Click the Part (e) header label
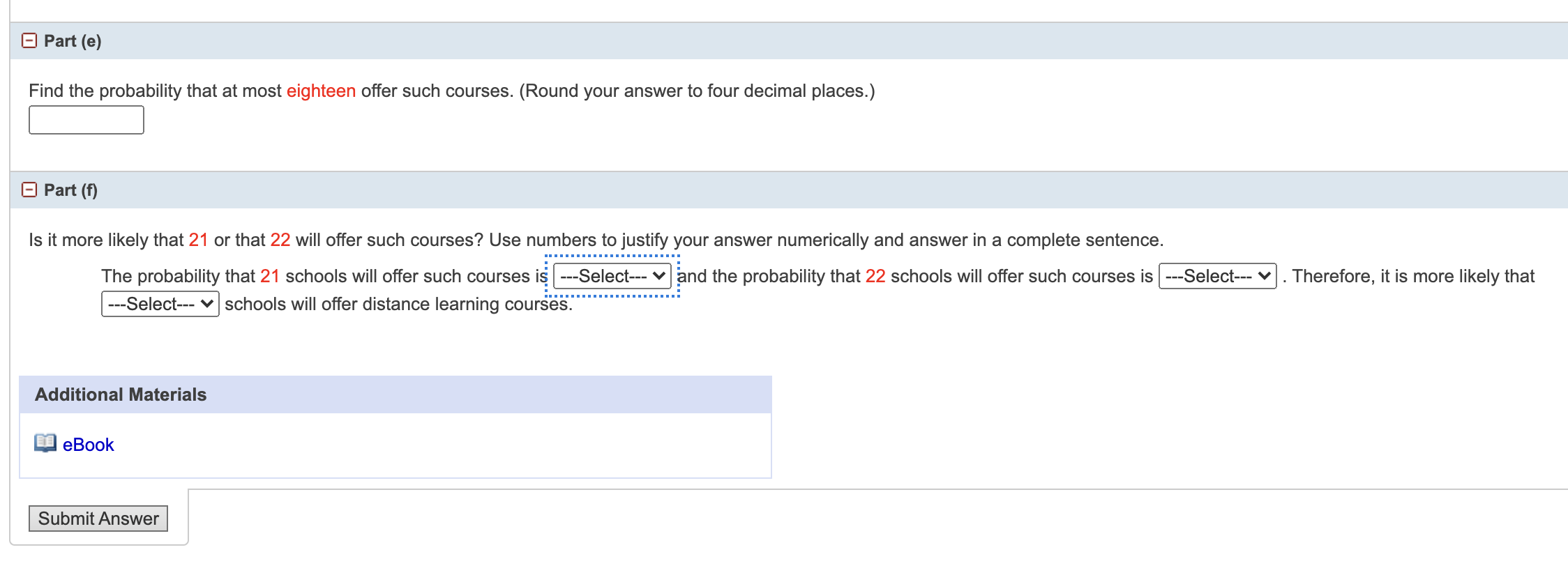The width and height of the screenshot is (1568, 568). click(x=71, y=40)
